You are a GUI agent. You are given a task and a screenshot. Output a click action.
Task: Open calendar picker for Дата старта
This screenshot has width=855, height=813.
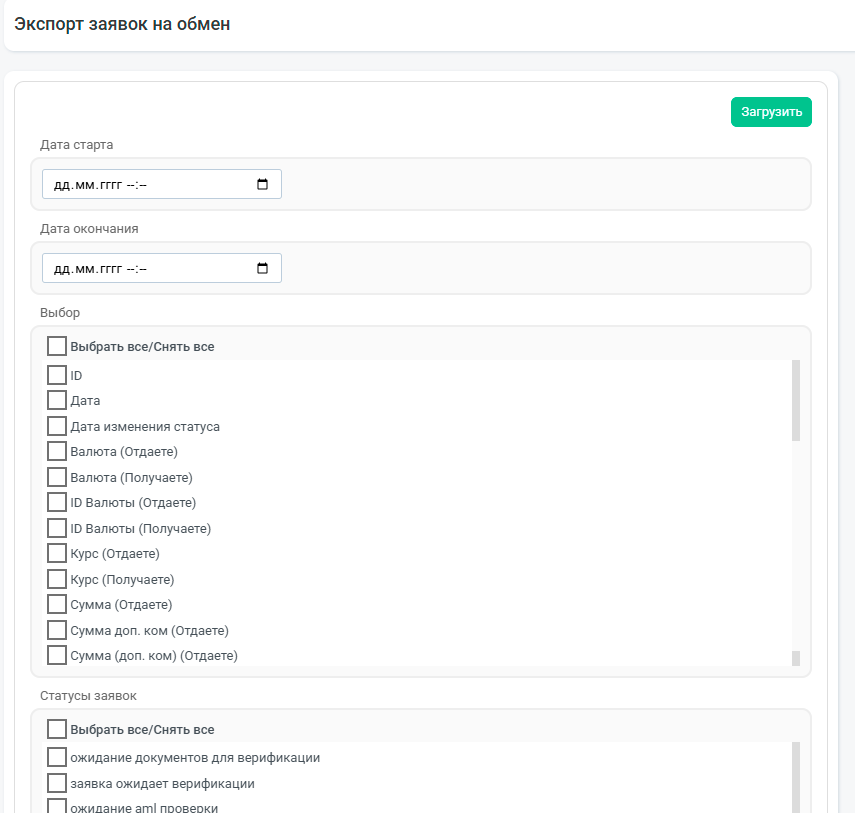pos(262,184)
